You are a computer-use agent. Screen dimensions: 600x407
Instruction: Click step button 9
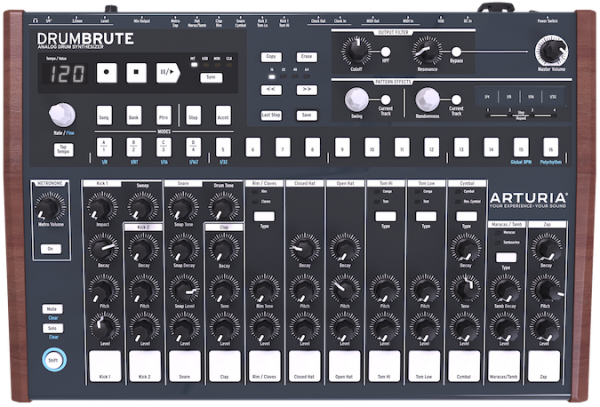pyautogui.click(x=342, y=148)
